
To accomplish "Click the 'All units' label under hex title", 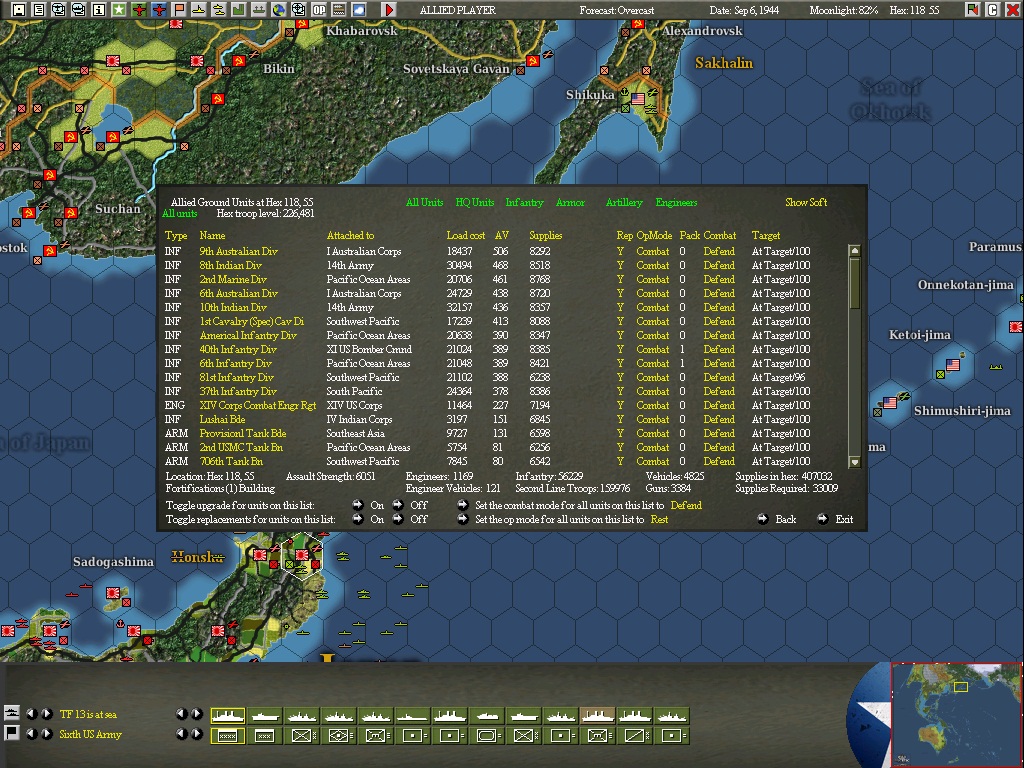I will point(180,214).
